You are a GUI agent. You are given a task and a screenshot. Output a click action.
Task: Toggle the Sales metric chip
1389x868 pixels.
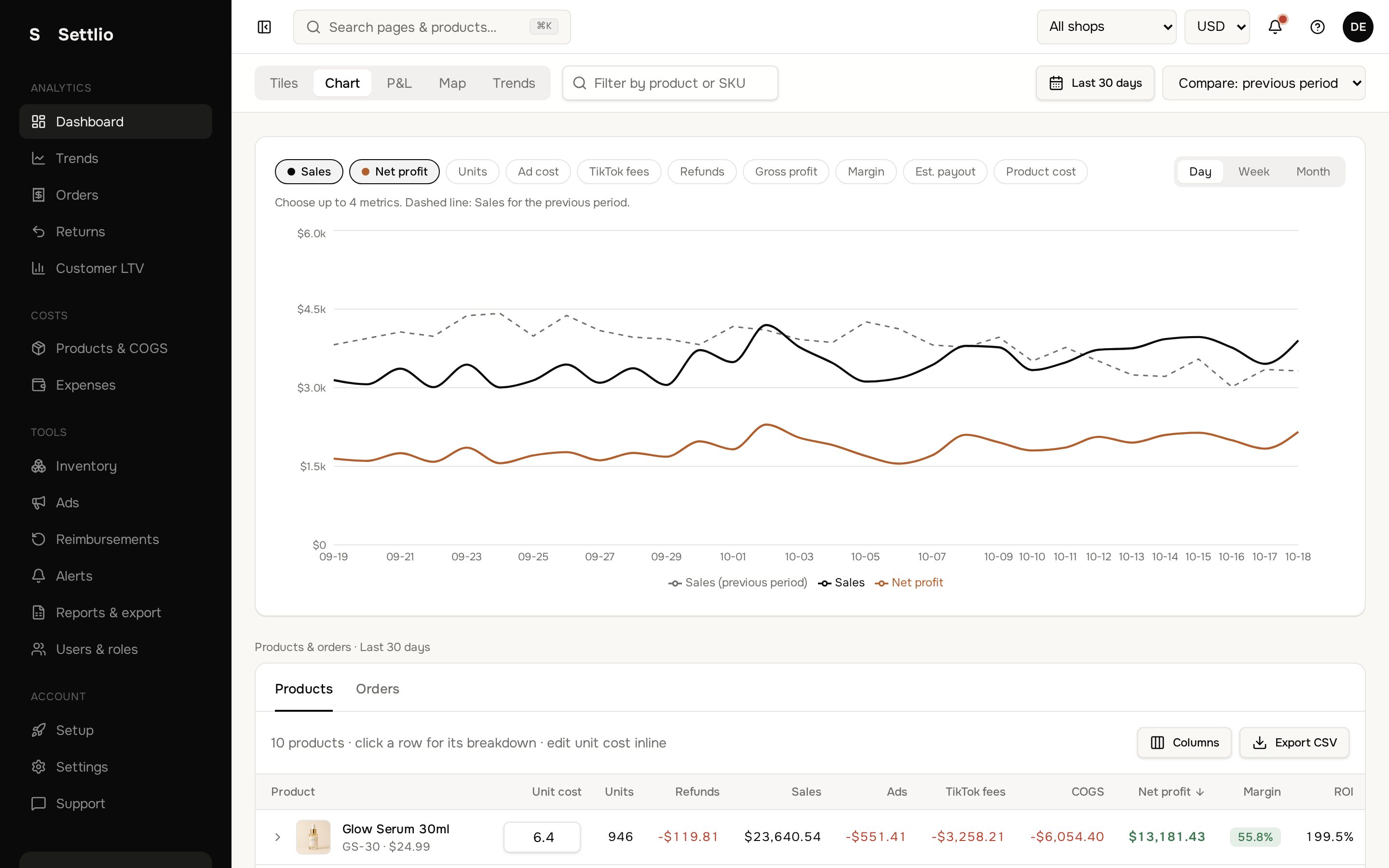point(309,172)
